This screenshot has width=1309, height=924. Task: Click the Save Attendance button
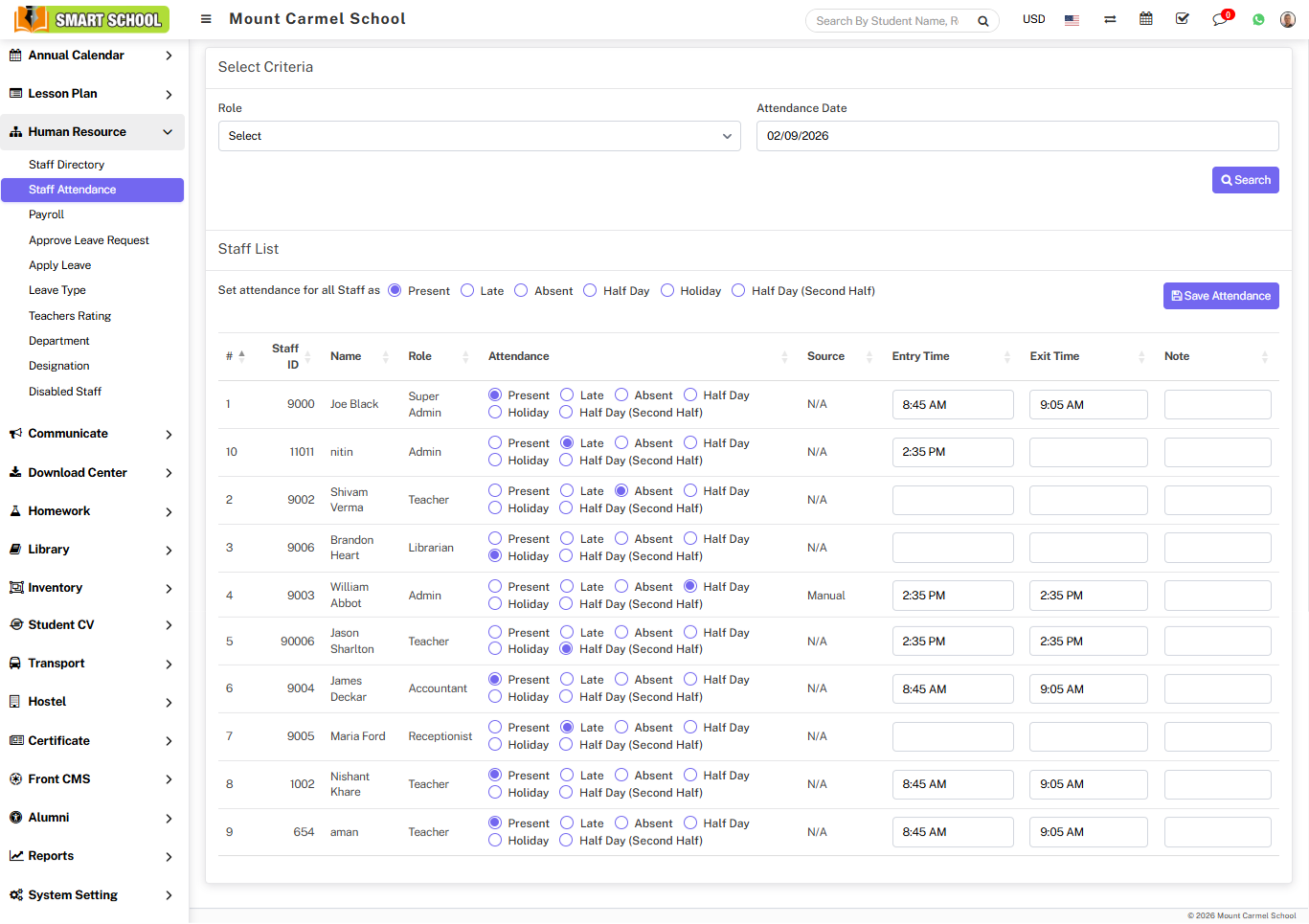point(1221,296)
